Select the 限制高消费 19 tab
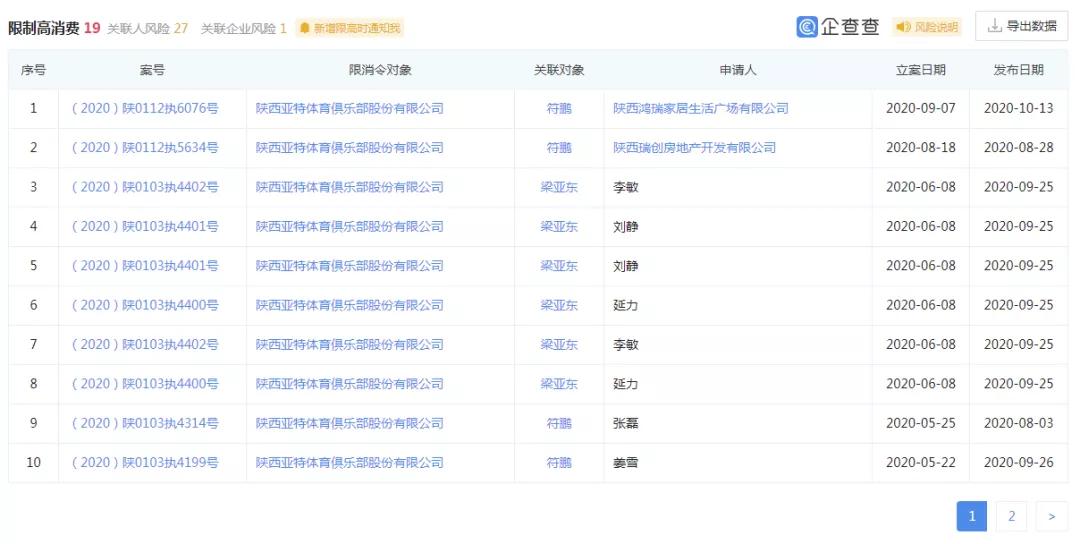Screen dimensions: 1080x544 [54, 28]
